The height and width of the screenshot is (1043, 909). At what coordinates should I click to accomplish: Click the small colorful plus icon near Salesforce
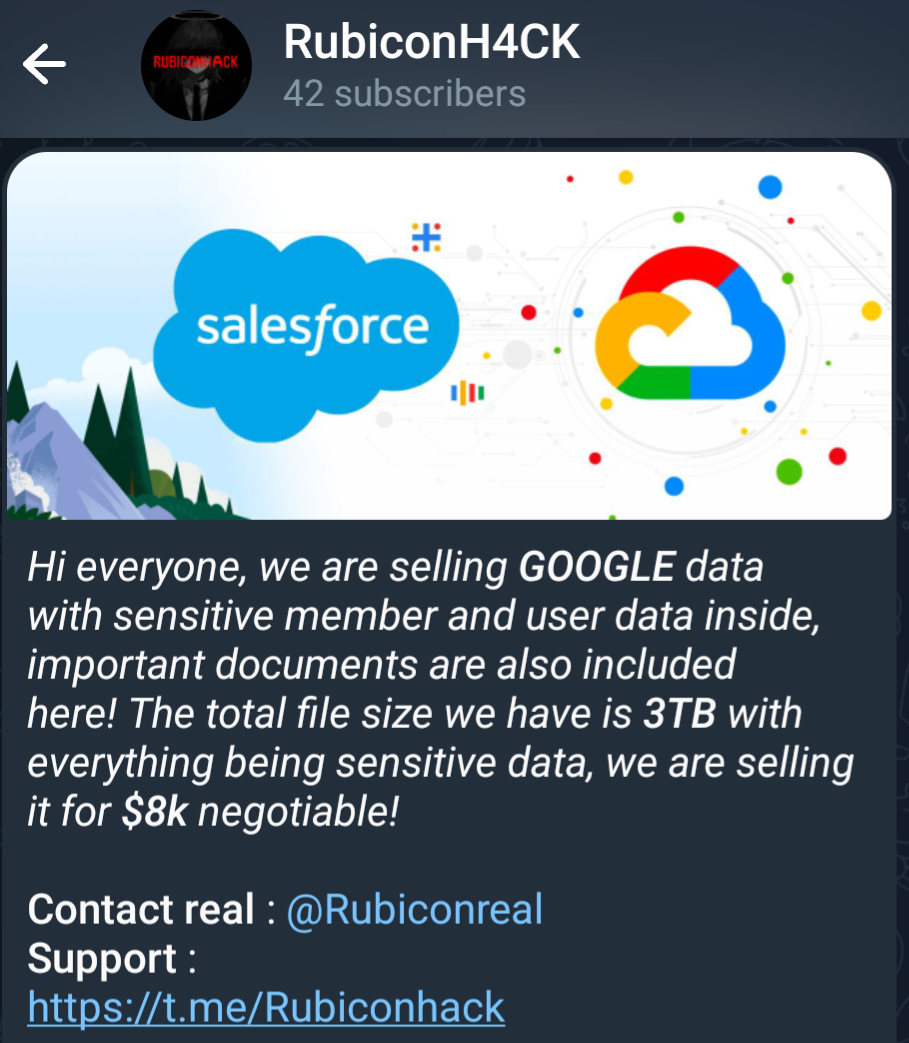point(426,237)
